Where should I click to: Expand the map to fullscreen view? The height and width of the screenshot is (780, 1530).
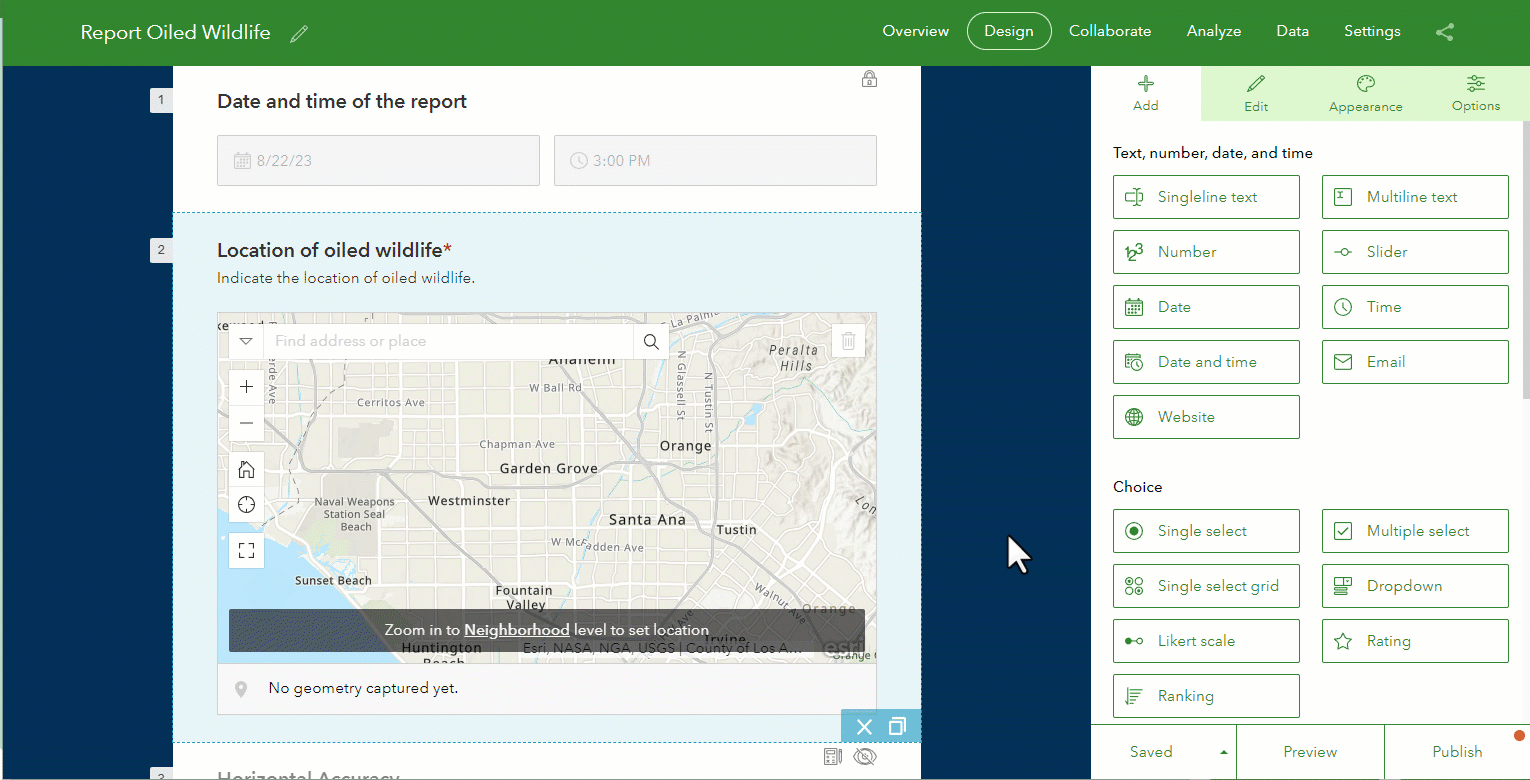point(246,550)
